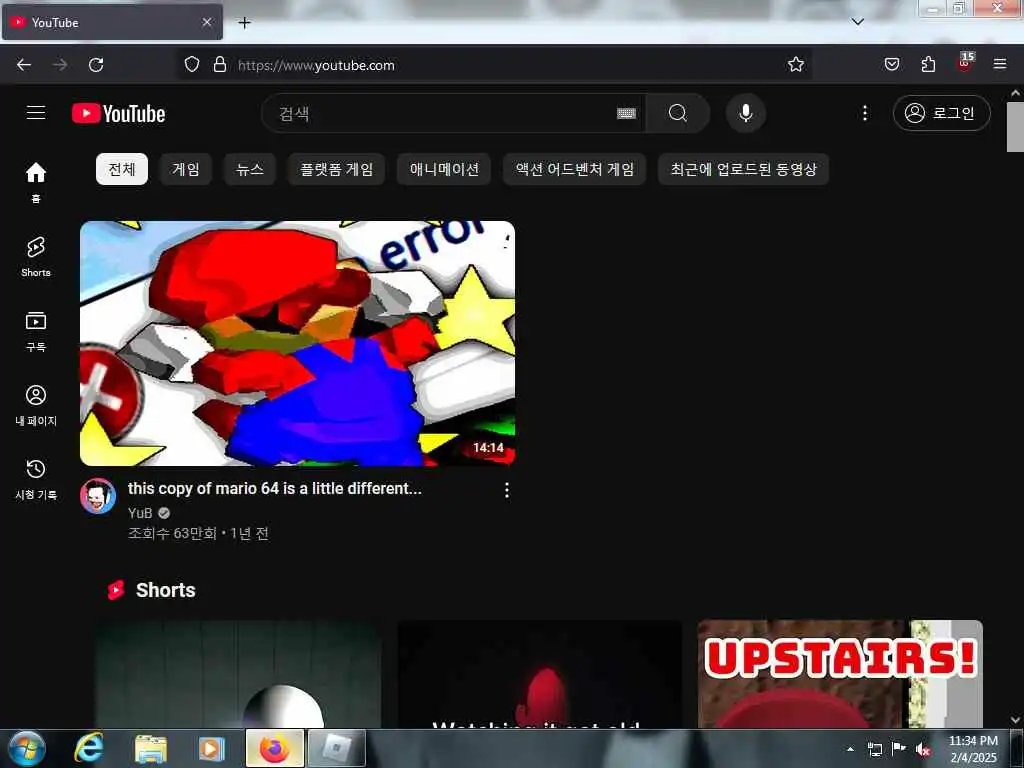Open a new tab with plus button
The width and height of the screenshot is (1024, 768).
(244, 23)
